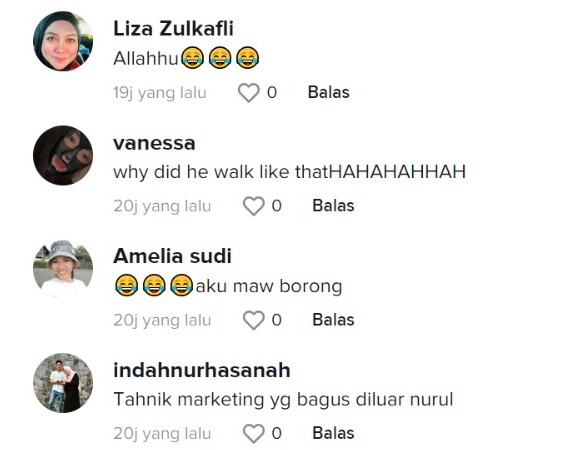Like Liza Zulkafli's comment with heart icon
The width and height of the screenshot is (574, 450).
pyautogui.click(x=249, y=93)
